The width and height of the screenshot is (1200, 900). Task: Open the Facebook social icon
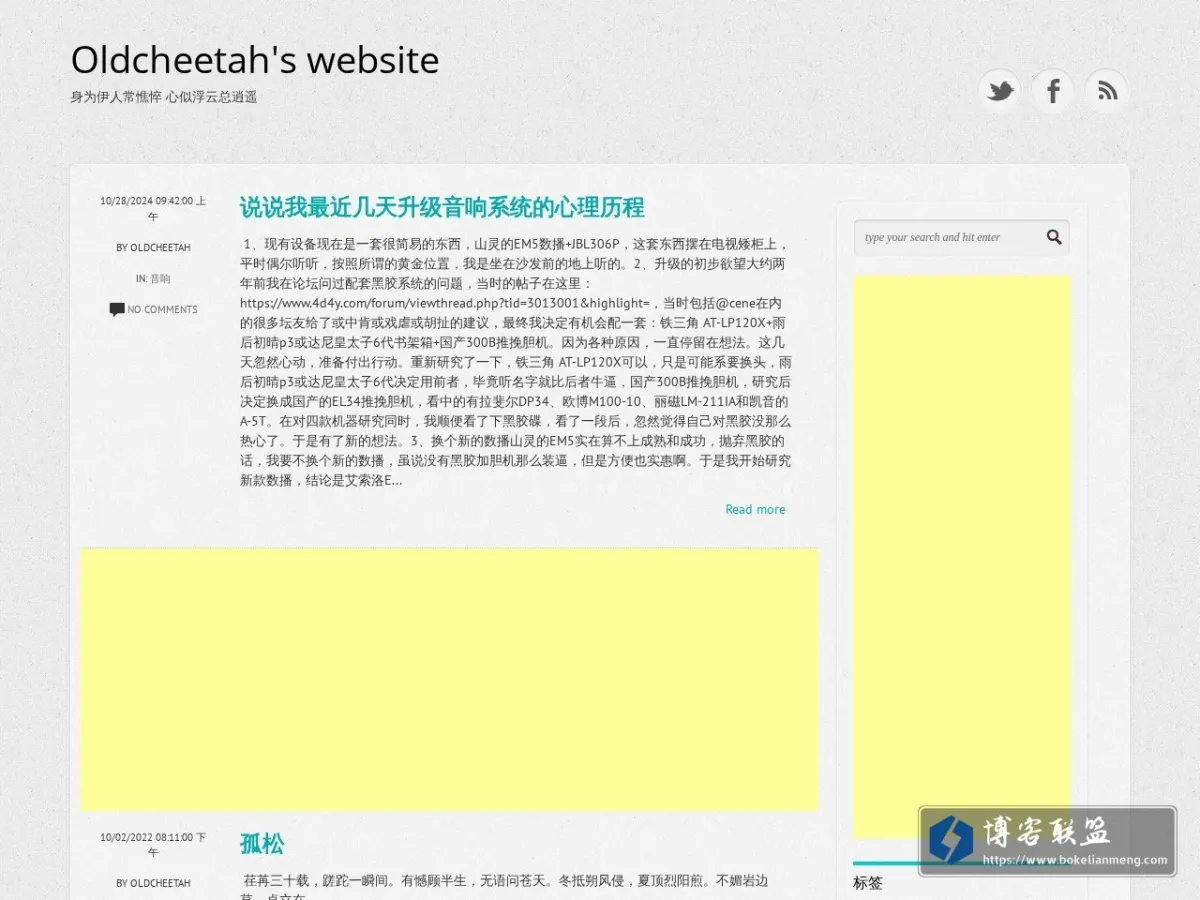point(1053,91)
